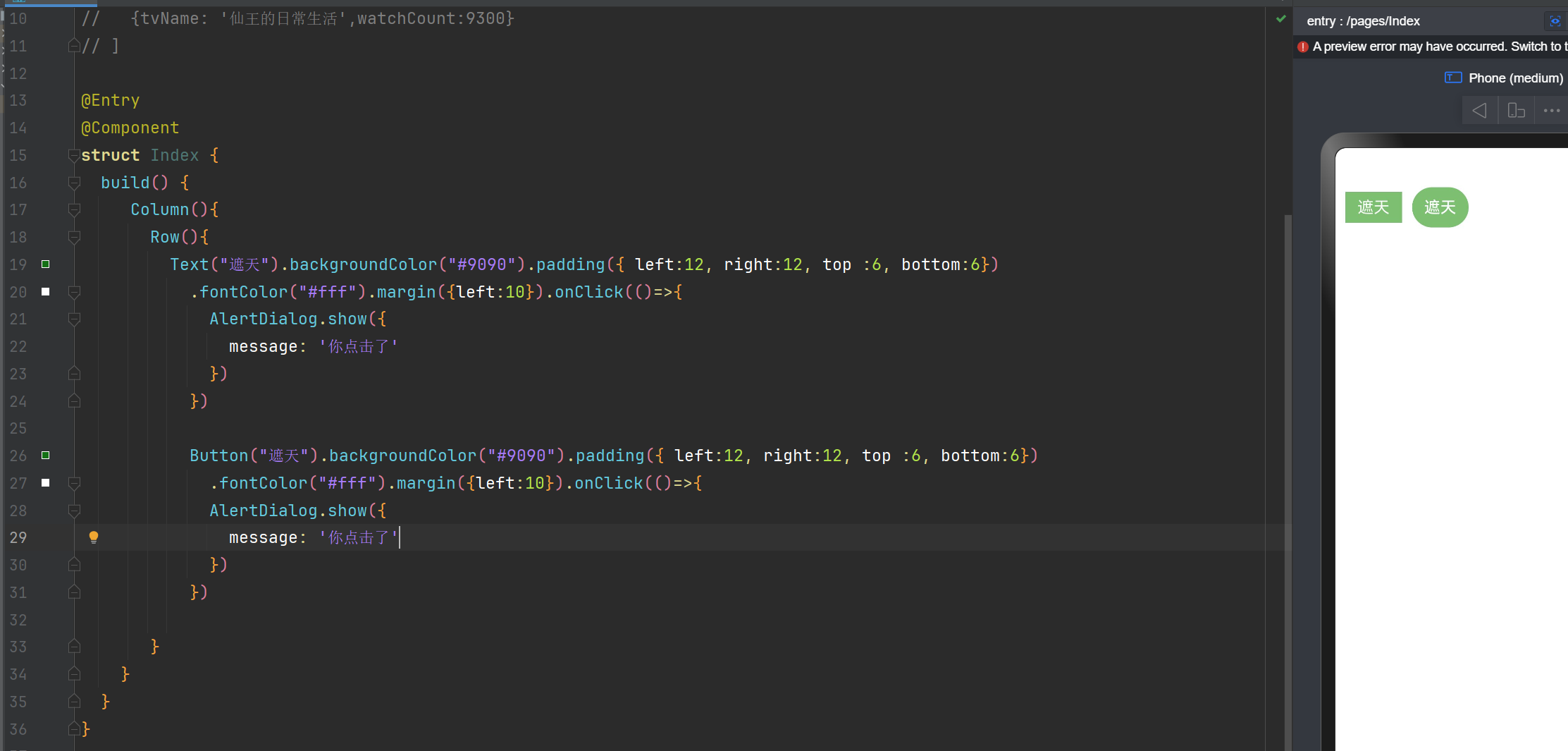Click backgroundColor on line 19
This screenshot has height=751, width=1568.
pos(363,264)
